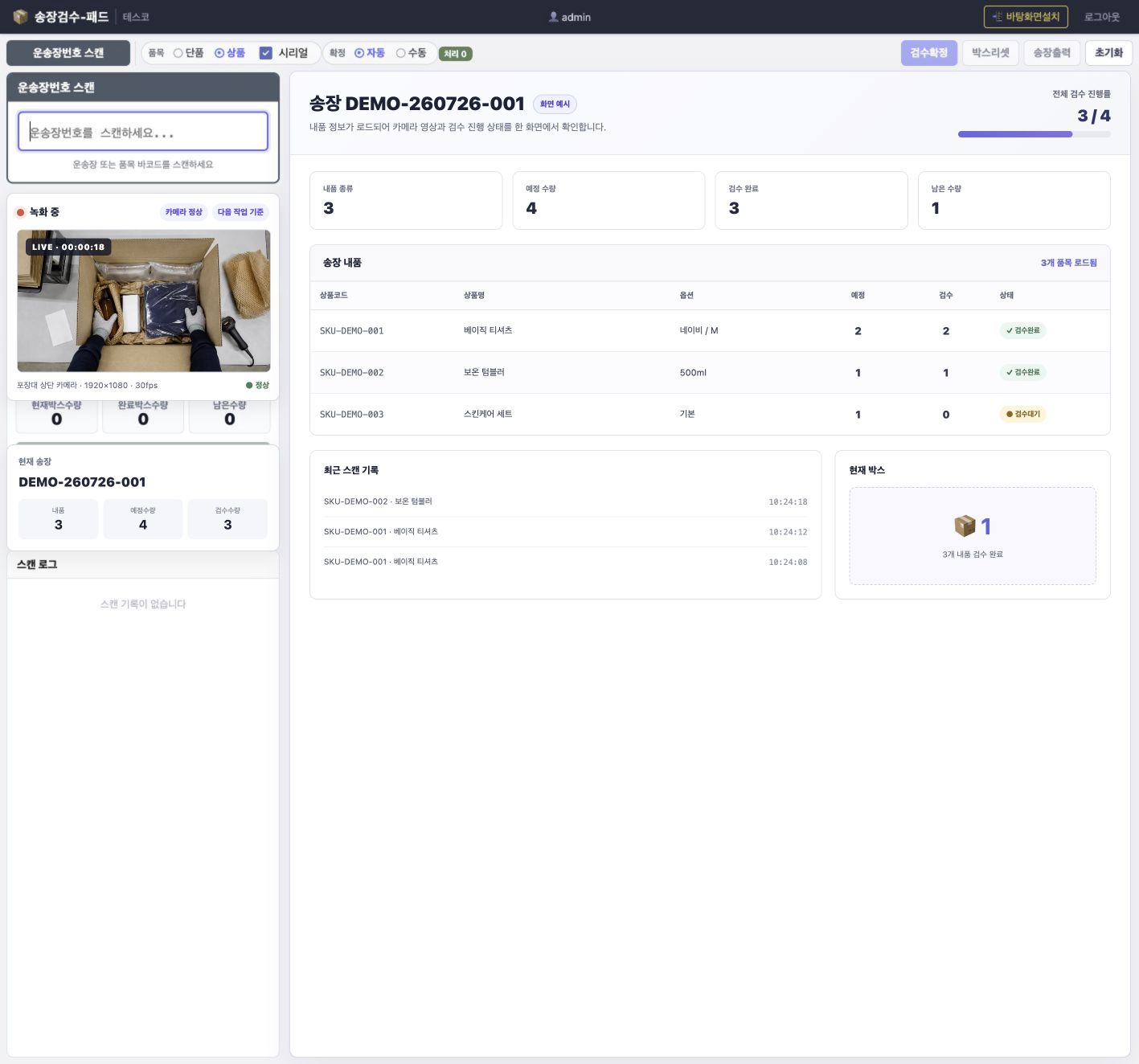Screen dimensions: 1139x1064
Task: Click the SKU-DEMO-001 code in the items table
Action: coord(351,330)
